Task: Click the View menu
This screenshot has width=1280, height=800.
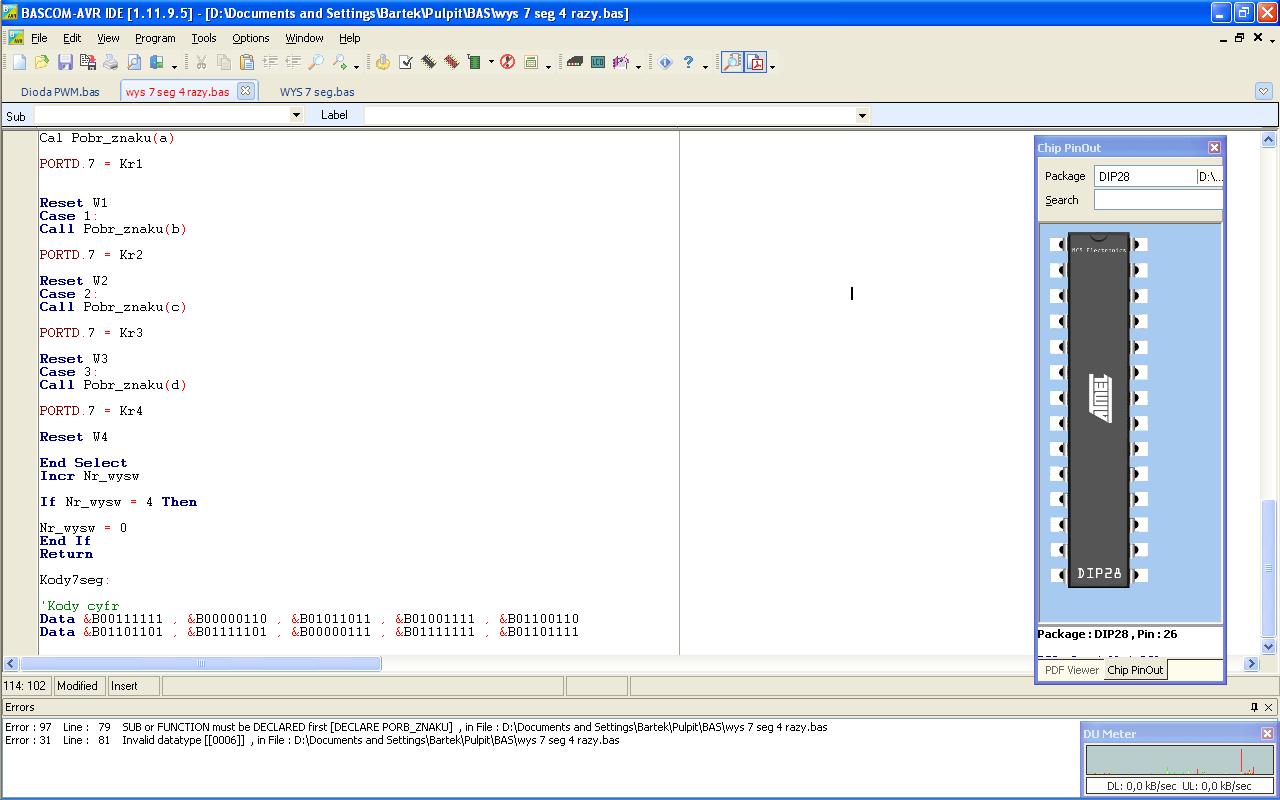Action: click(x=108, y=38)
